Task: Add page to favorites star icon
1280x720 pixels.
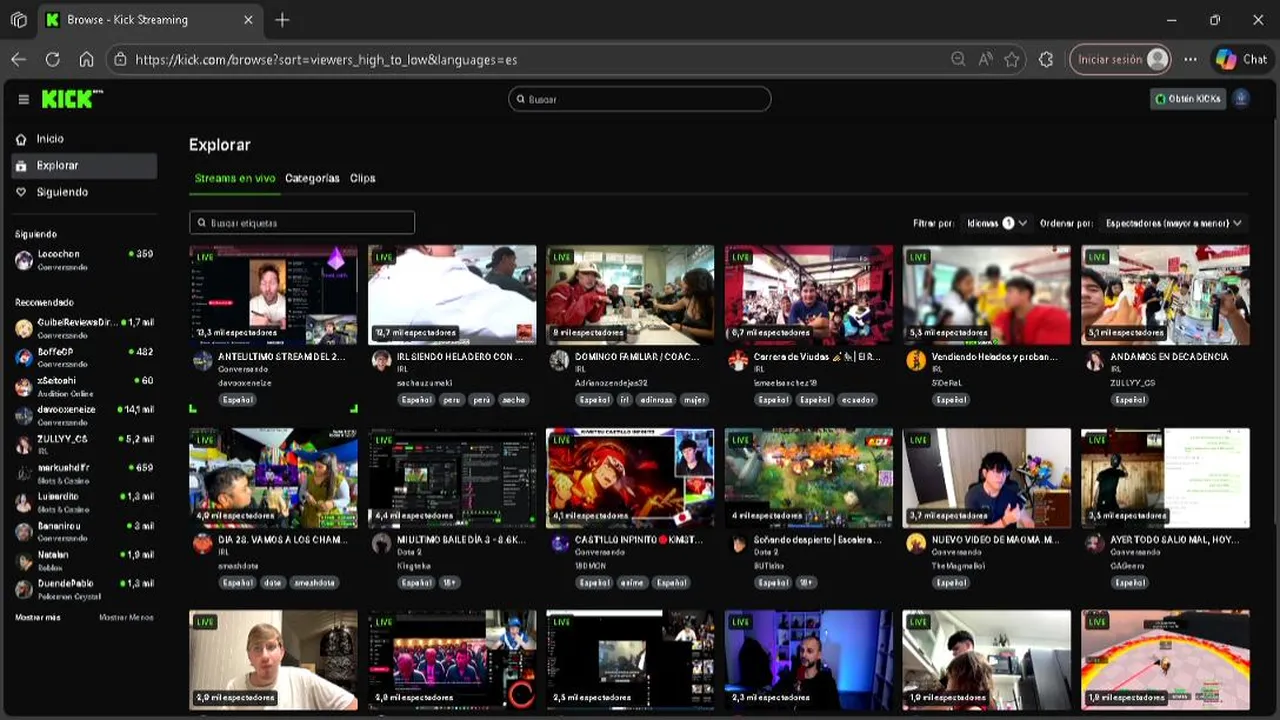Action: 1012,59
